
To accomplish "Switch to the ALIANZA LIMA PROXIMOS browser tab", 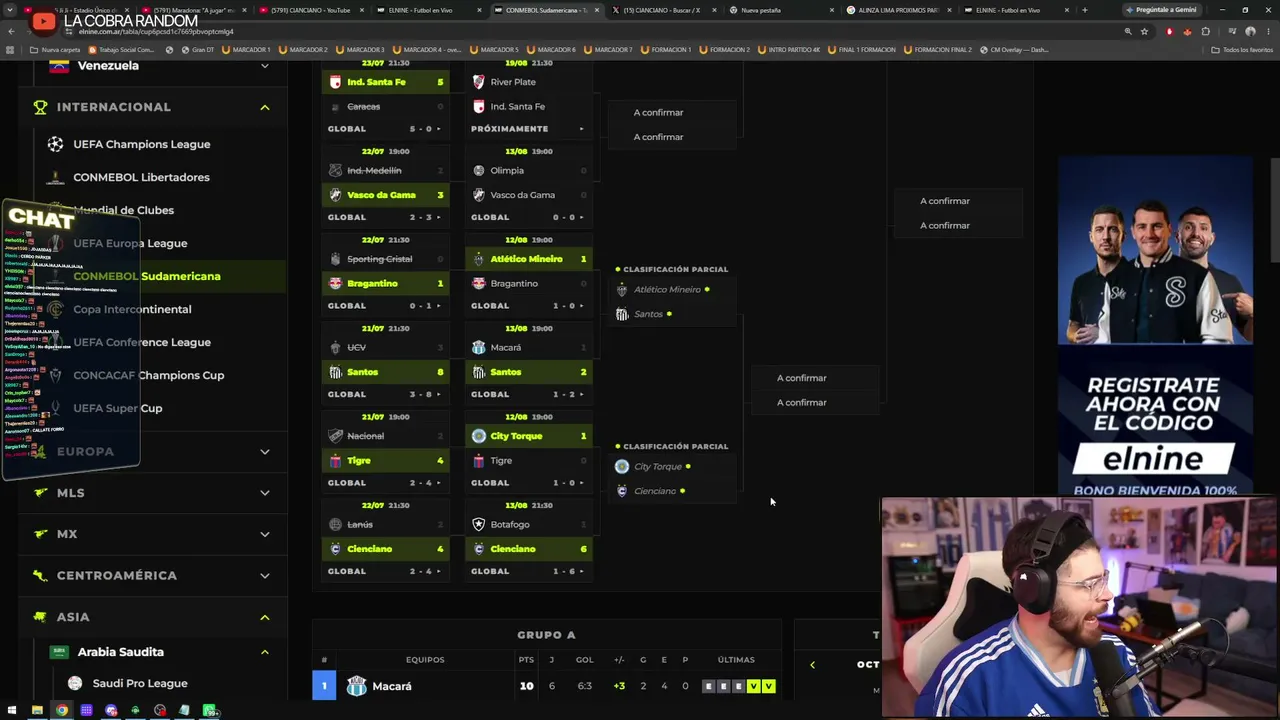I will (899, 10).
